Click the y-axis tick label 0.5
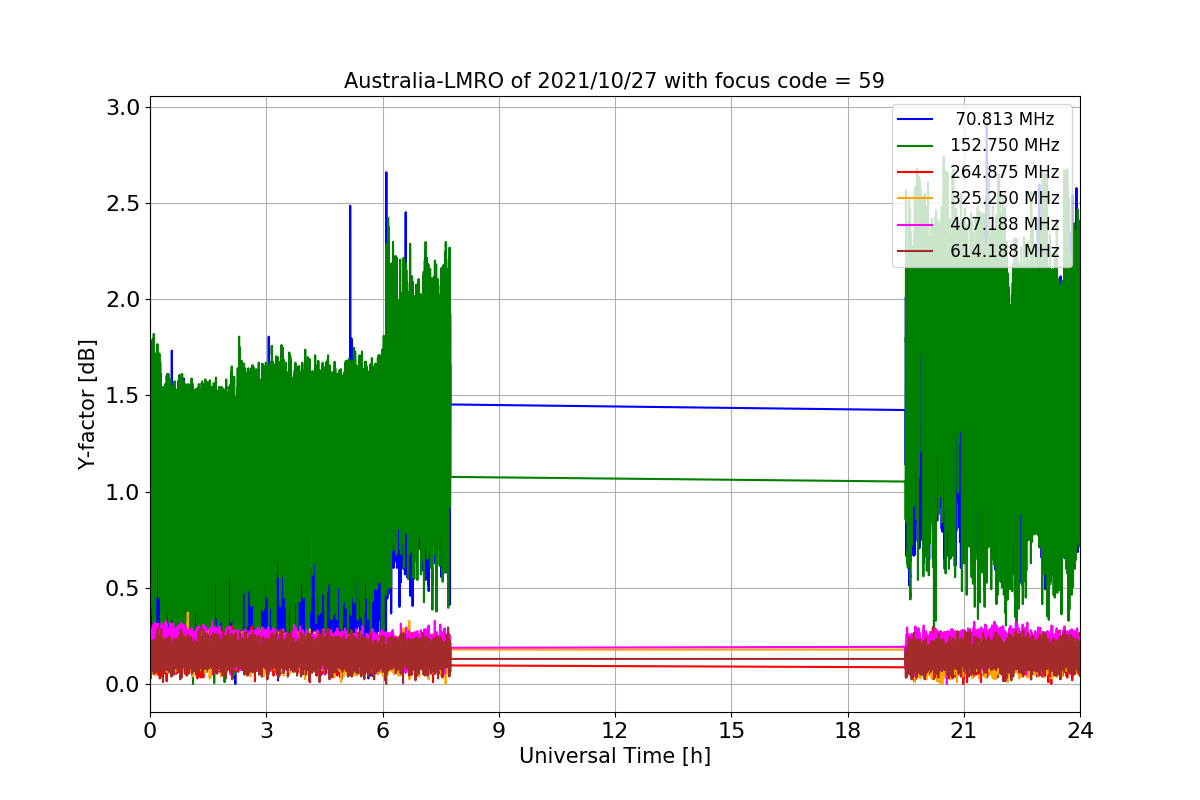This screenshot has height=800, width=1200. (x=123, y=589)
